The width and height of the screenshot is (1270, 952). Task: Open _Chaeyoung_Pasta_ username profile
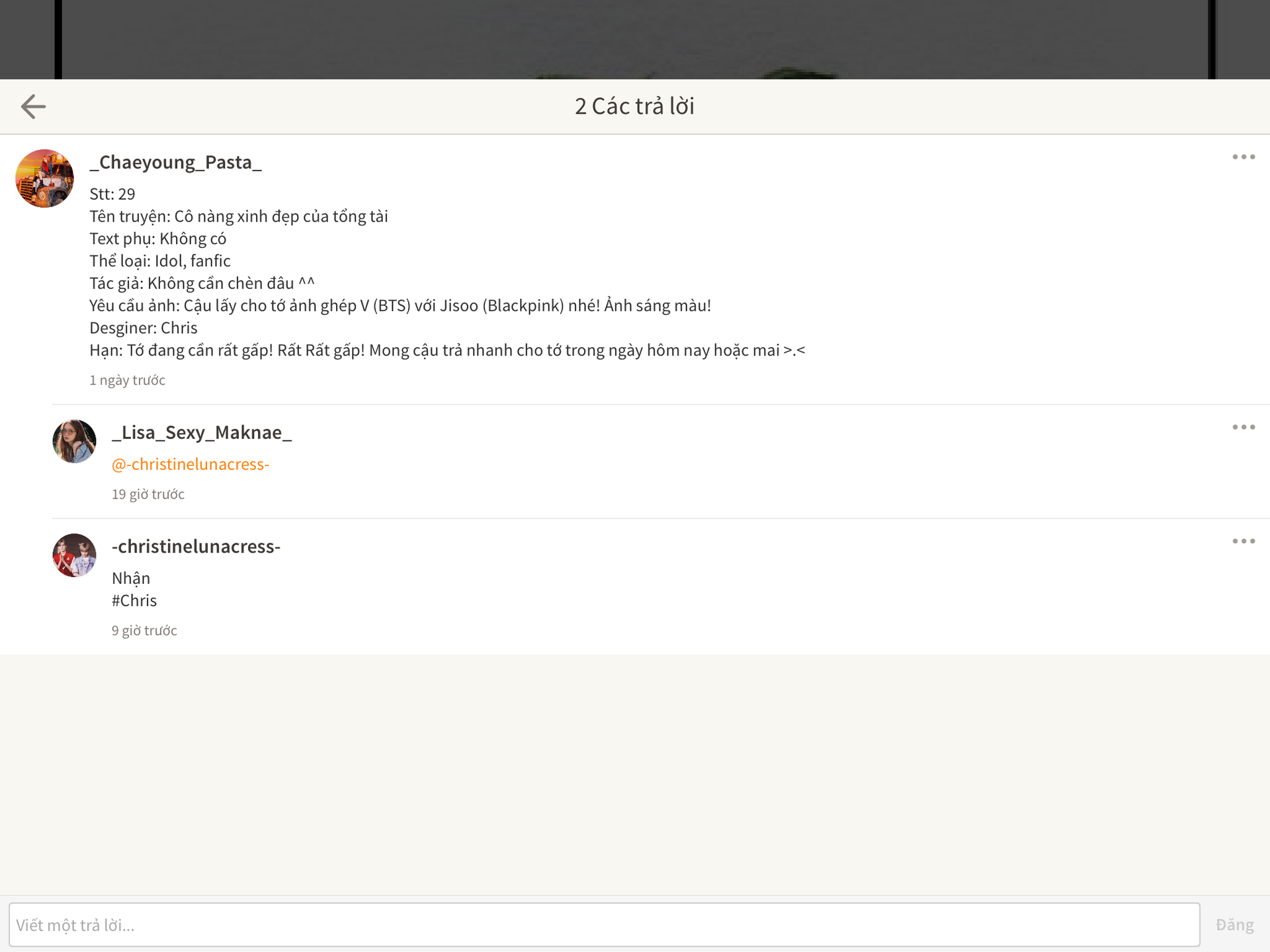[x=176, y=163]
